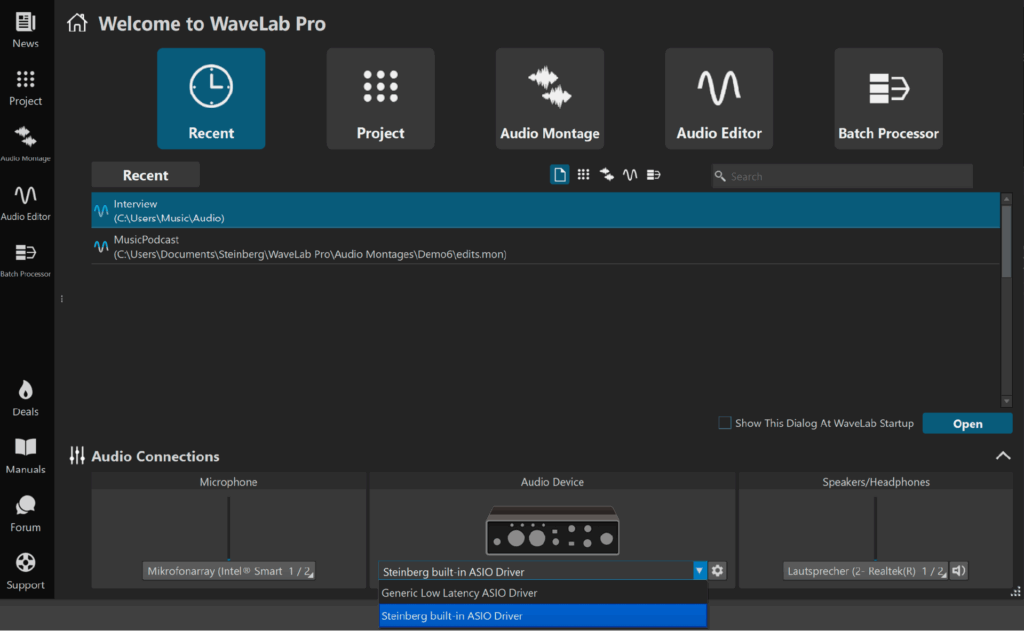Open Manuals from the sidebar
The image size is (1024, 631).
point(26,454)
